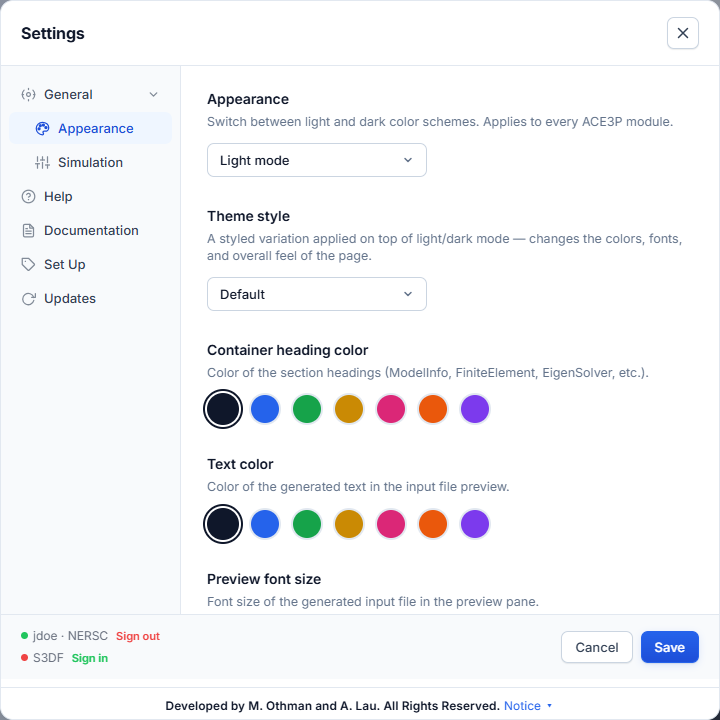Click the Help question mark icon
Screen dimensions: 720x720
coord(28,197)
